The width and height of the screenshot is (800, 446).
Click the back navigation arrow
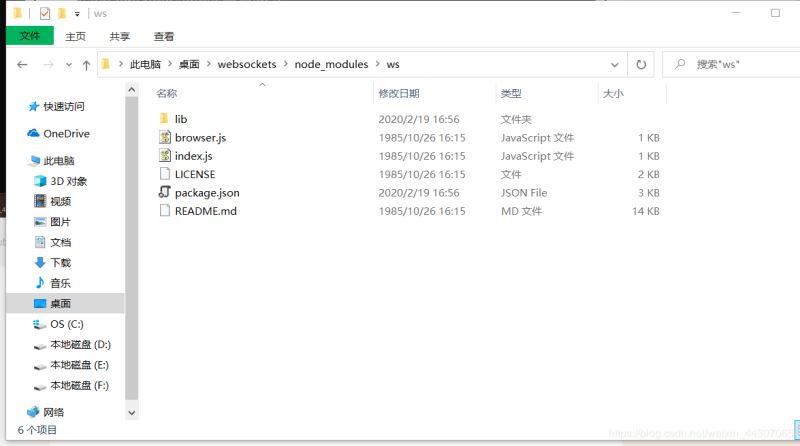(22, 64)
